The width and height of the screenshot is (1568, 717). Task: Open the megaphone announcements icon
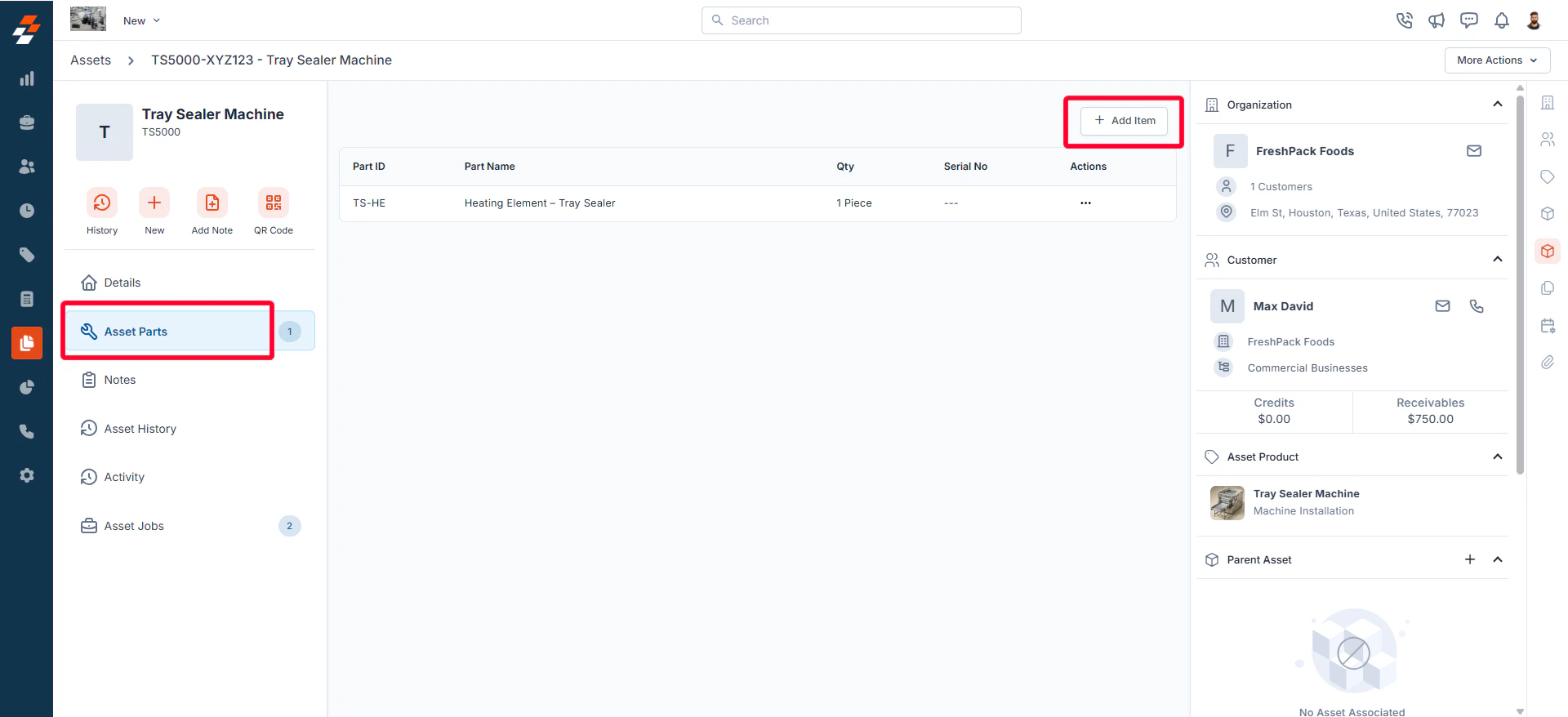coord(1437,20)
